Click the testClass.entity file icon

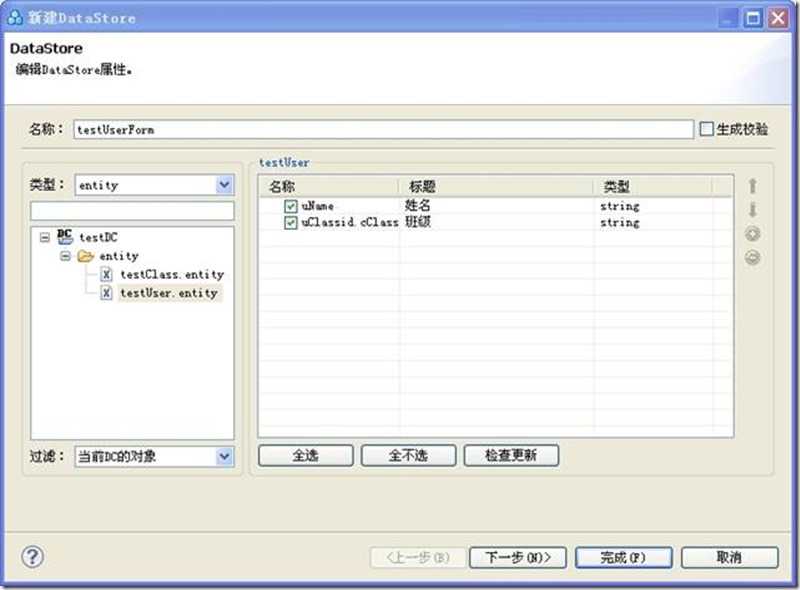coord(106,275)
